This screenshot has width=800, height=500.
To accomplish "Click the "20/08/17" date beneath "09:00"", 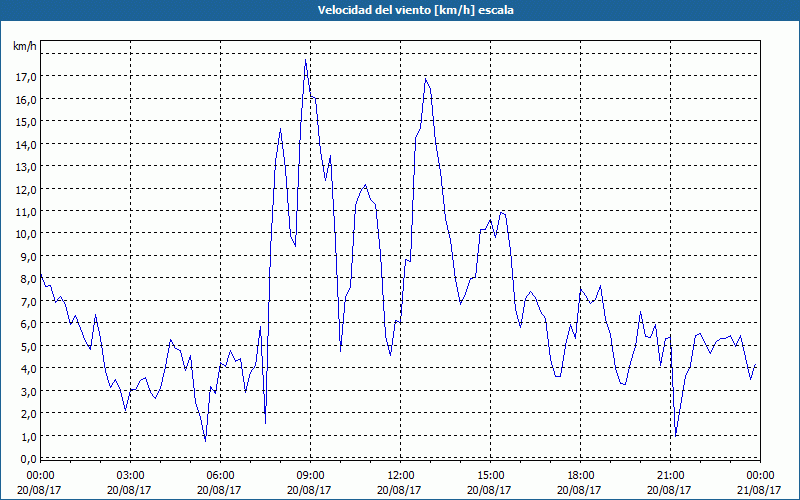I will (x=310, y=490).
